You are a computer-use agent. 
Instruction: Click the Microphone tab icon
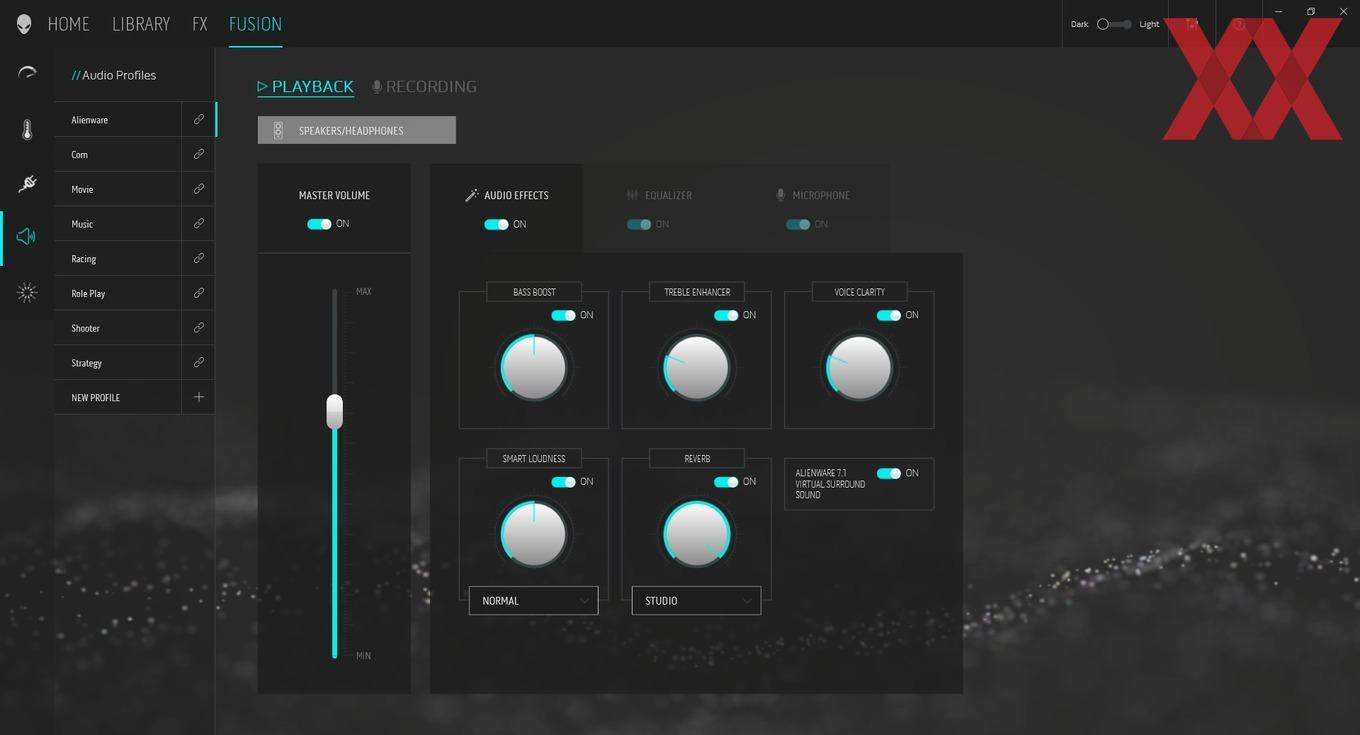pyautogui.click(x=781, y=195)
